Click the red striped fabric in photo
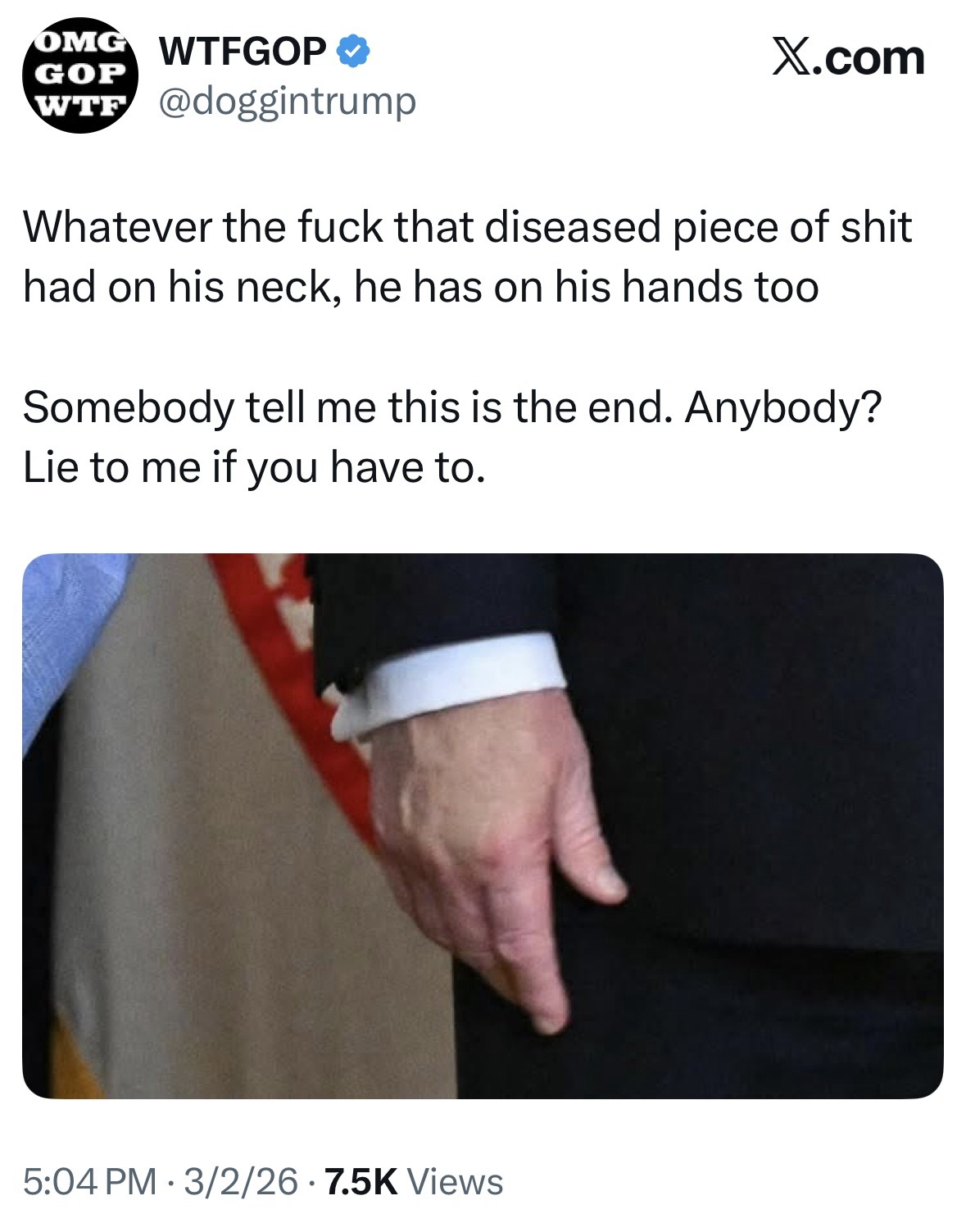 click(303, 697)
